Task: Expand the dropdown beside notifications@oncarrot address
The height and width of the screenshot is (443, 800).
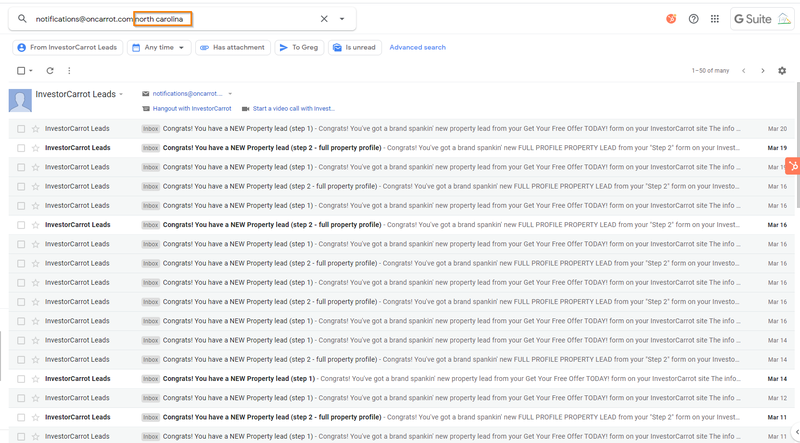Action: 230,94
